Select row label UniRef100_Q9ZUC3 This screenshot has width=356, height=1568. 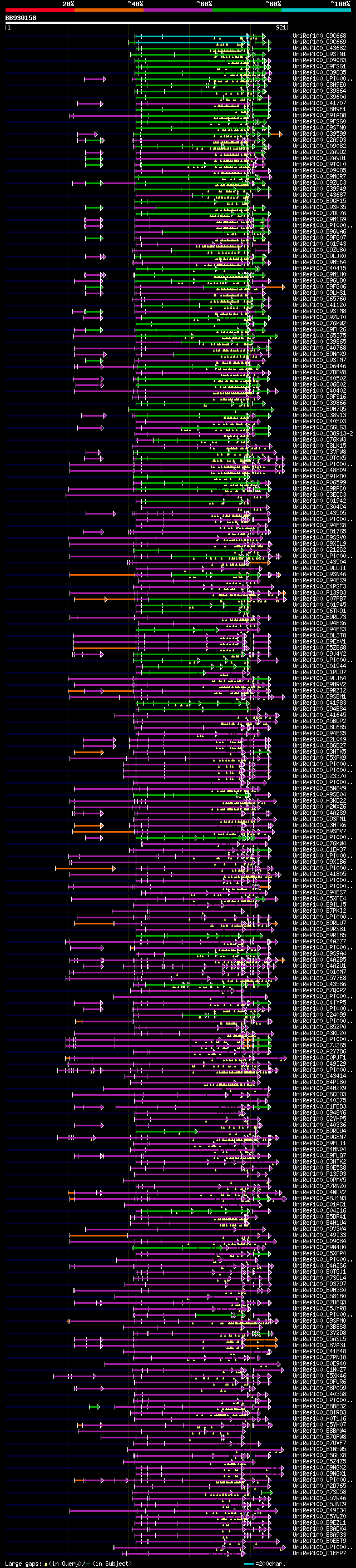[319, 182]
